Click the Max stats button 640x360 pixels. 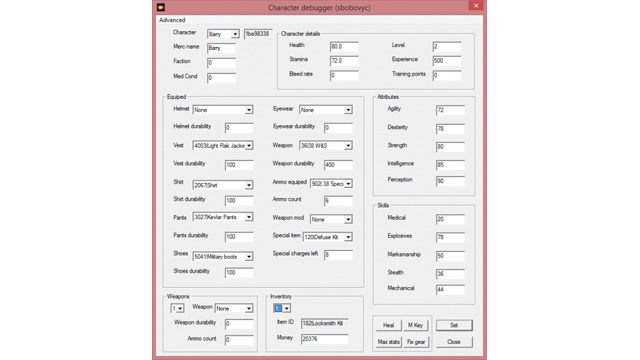coord(389,342)
